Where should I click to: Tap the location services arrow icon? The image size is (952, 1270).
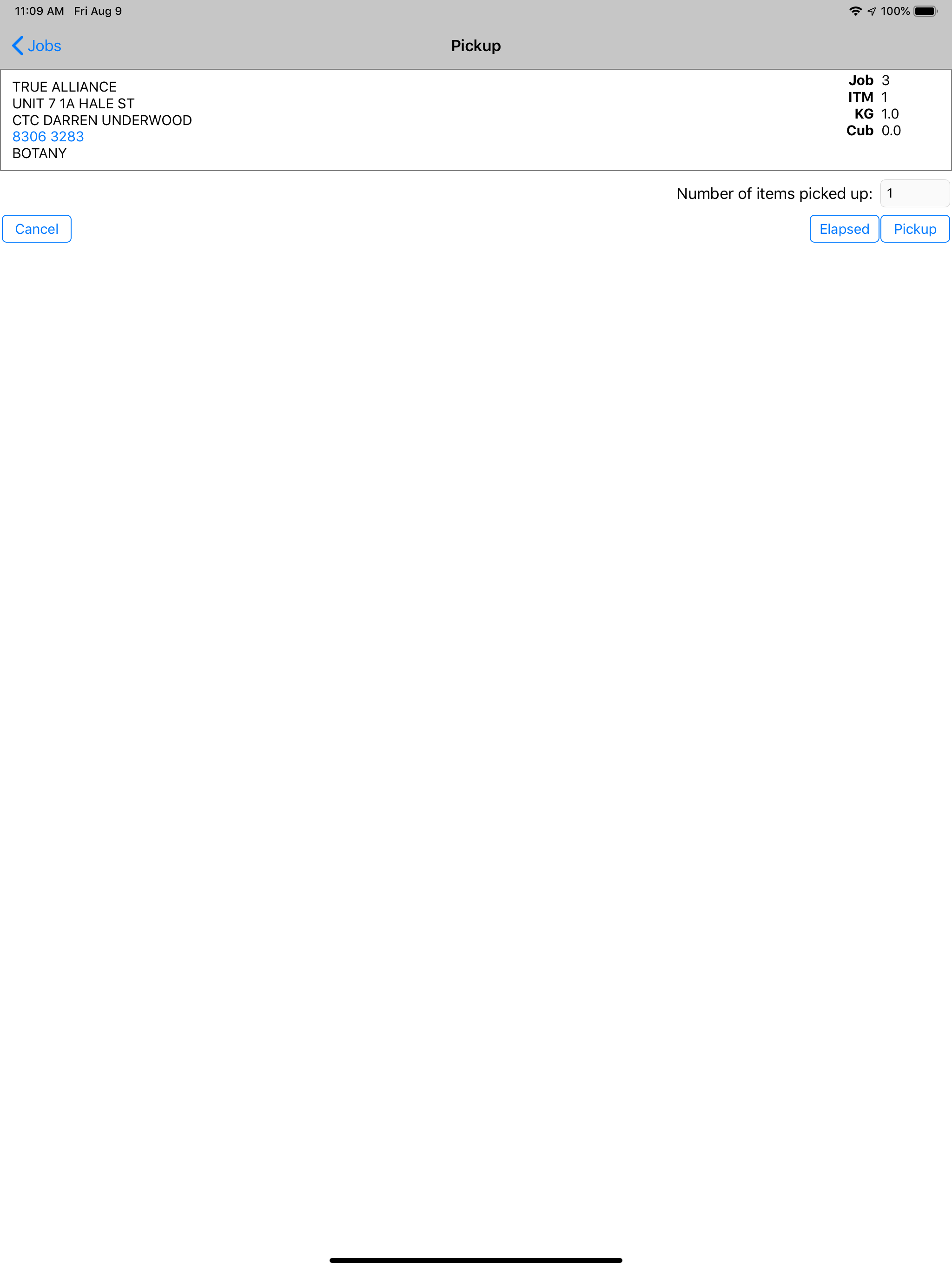pyautogui.click(x=872, y=11)
